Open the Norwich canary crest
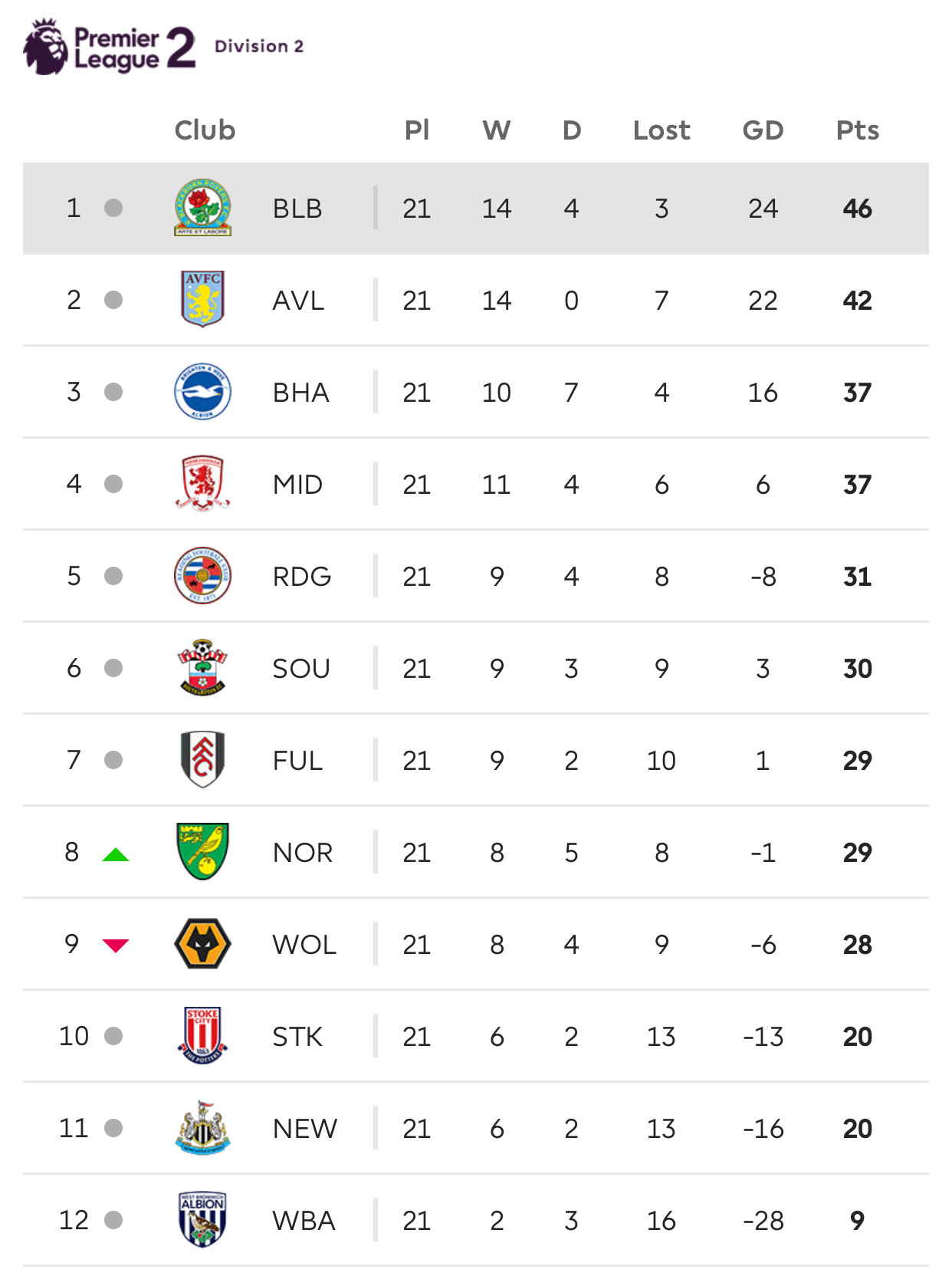The width and height of the screenshot is (952, 1276). [x=202, y=852]
